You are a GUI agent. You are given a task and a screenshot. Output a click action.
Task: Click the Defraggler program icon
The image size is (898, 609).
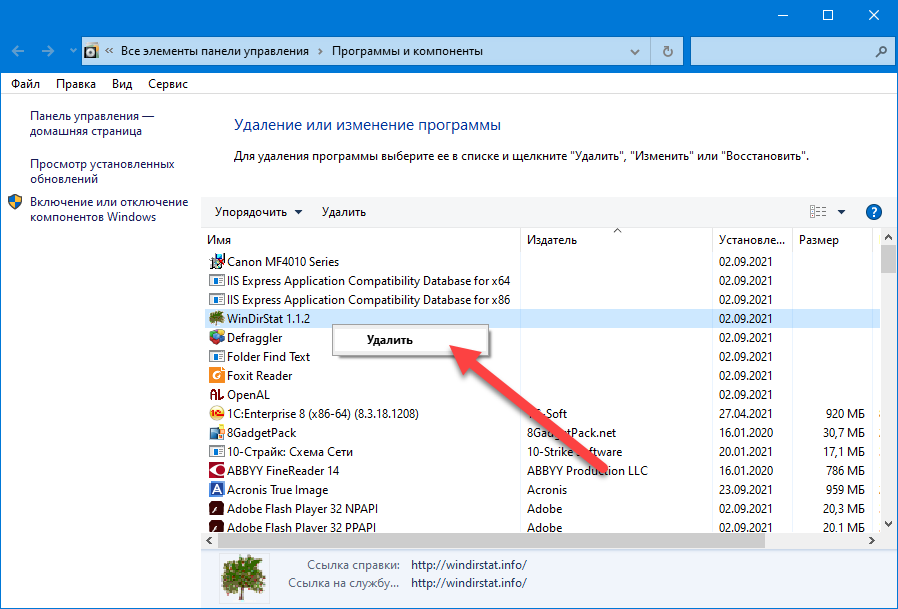click(x=216, y=337)
